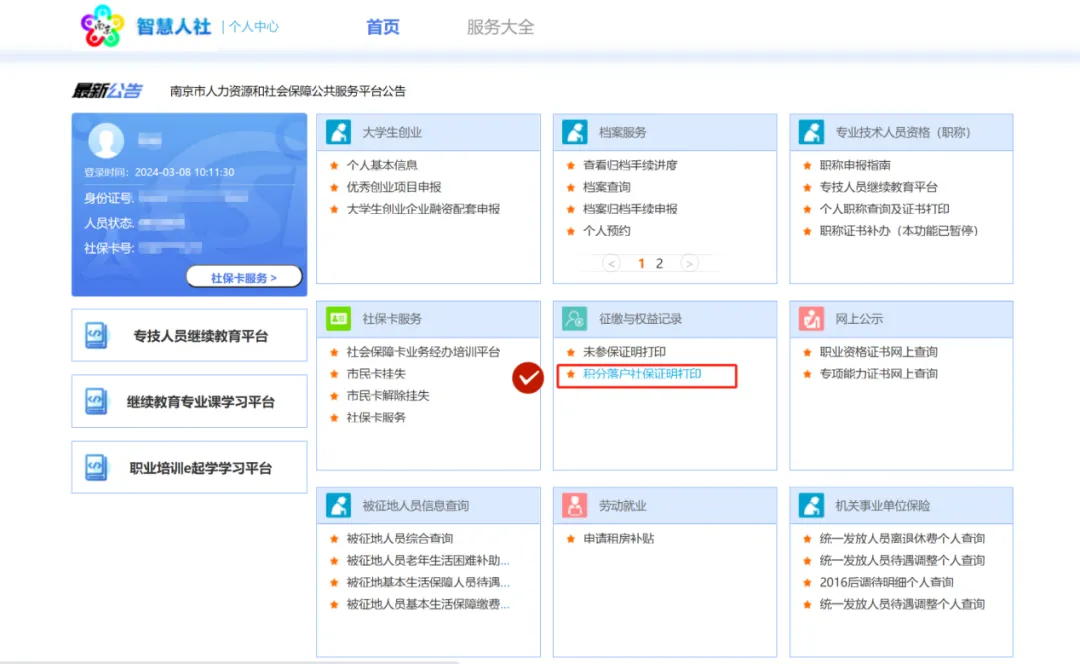Open 大学生创业企业融资配套申报 link
Screen dimensions: 1080x664
(423, 209)
